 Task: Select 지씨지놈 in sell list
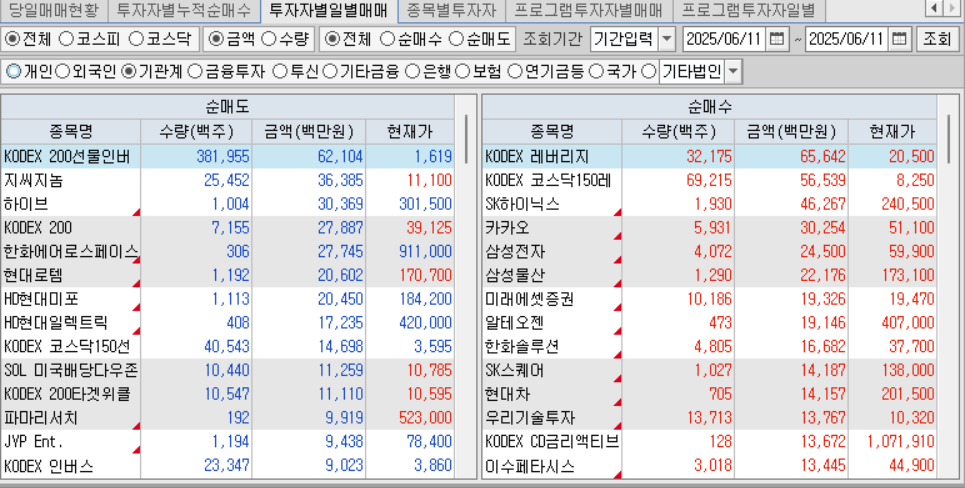pyautogui.click(x=228, y=180)
